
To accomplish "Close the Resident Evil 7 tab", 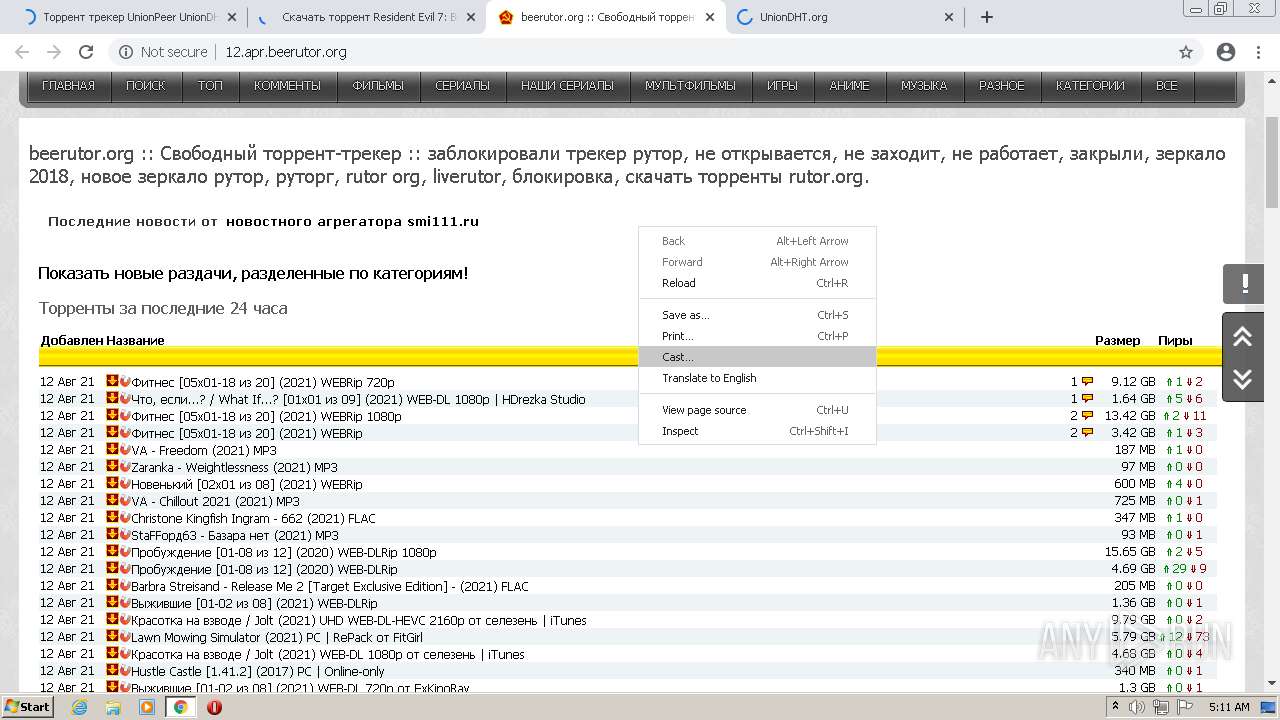I will click(472, 17).
